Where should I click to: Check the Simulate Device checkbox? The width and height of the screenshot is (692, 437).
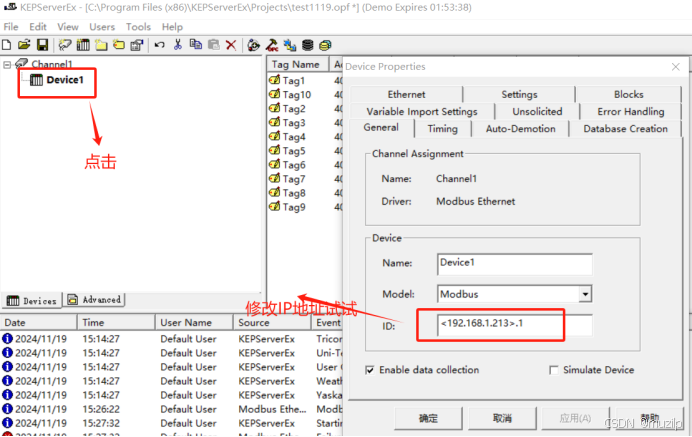(553, 370)
